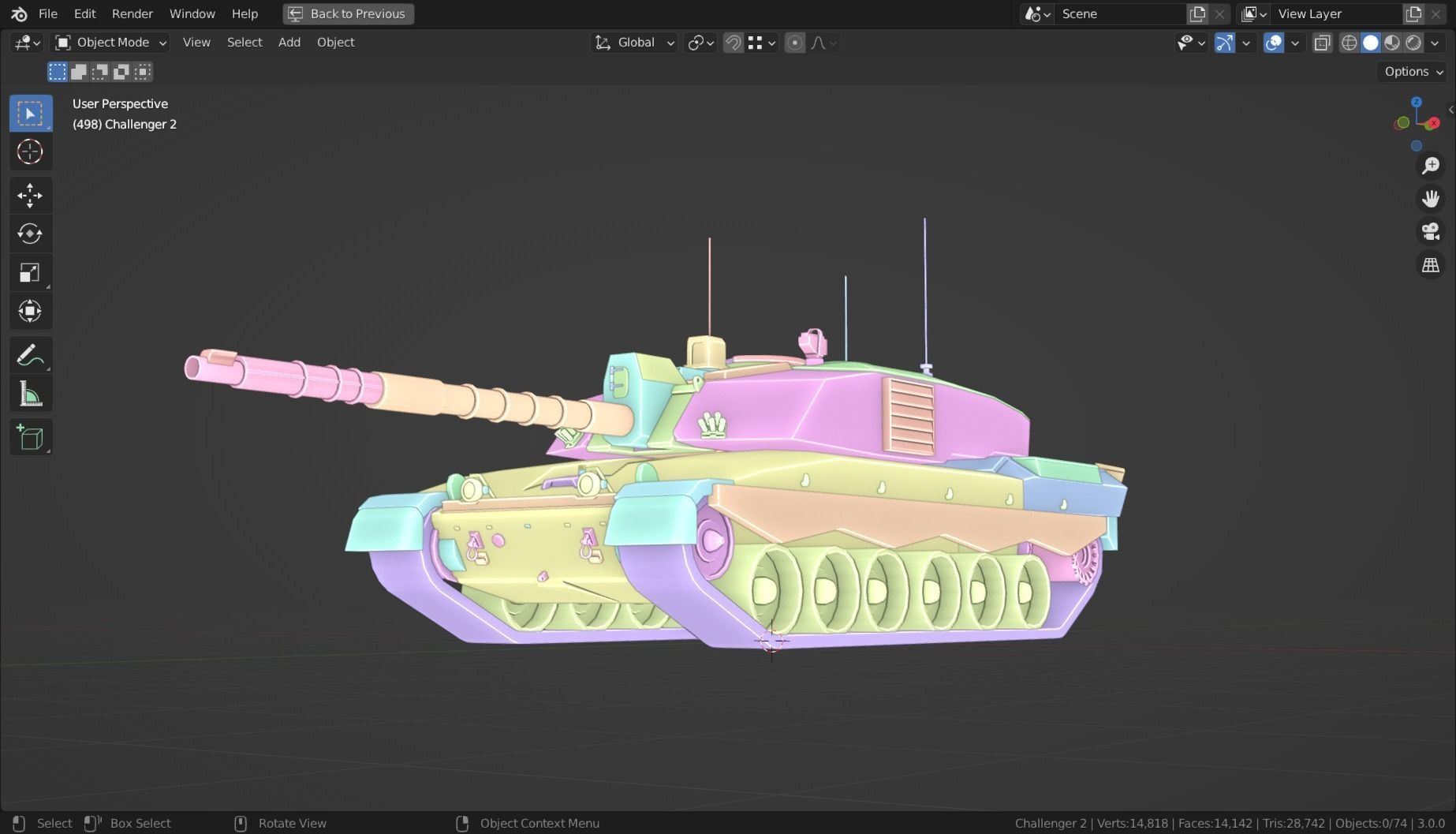The height and width of the screenshot is (834, 1456).
Task: Toggle proportional editing
Action: click(x=795, y=43)
